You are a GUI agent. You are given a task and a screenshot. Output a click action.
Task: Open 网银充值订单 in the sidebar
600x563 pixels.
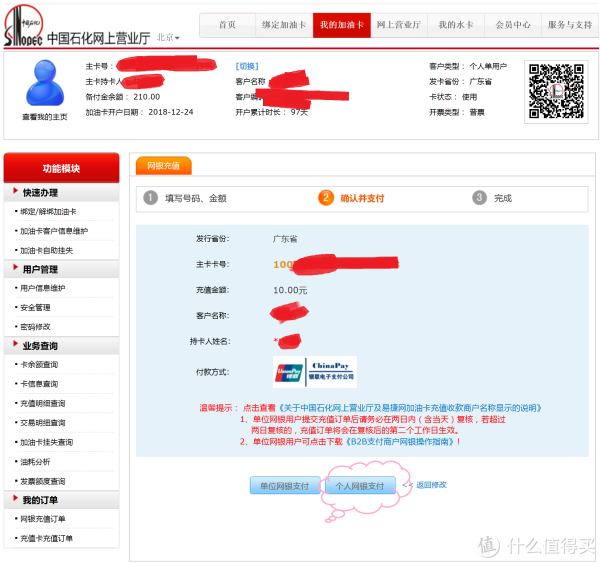[x=42, y=519]
